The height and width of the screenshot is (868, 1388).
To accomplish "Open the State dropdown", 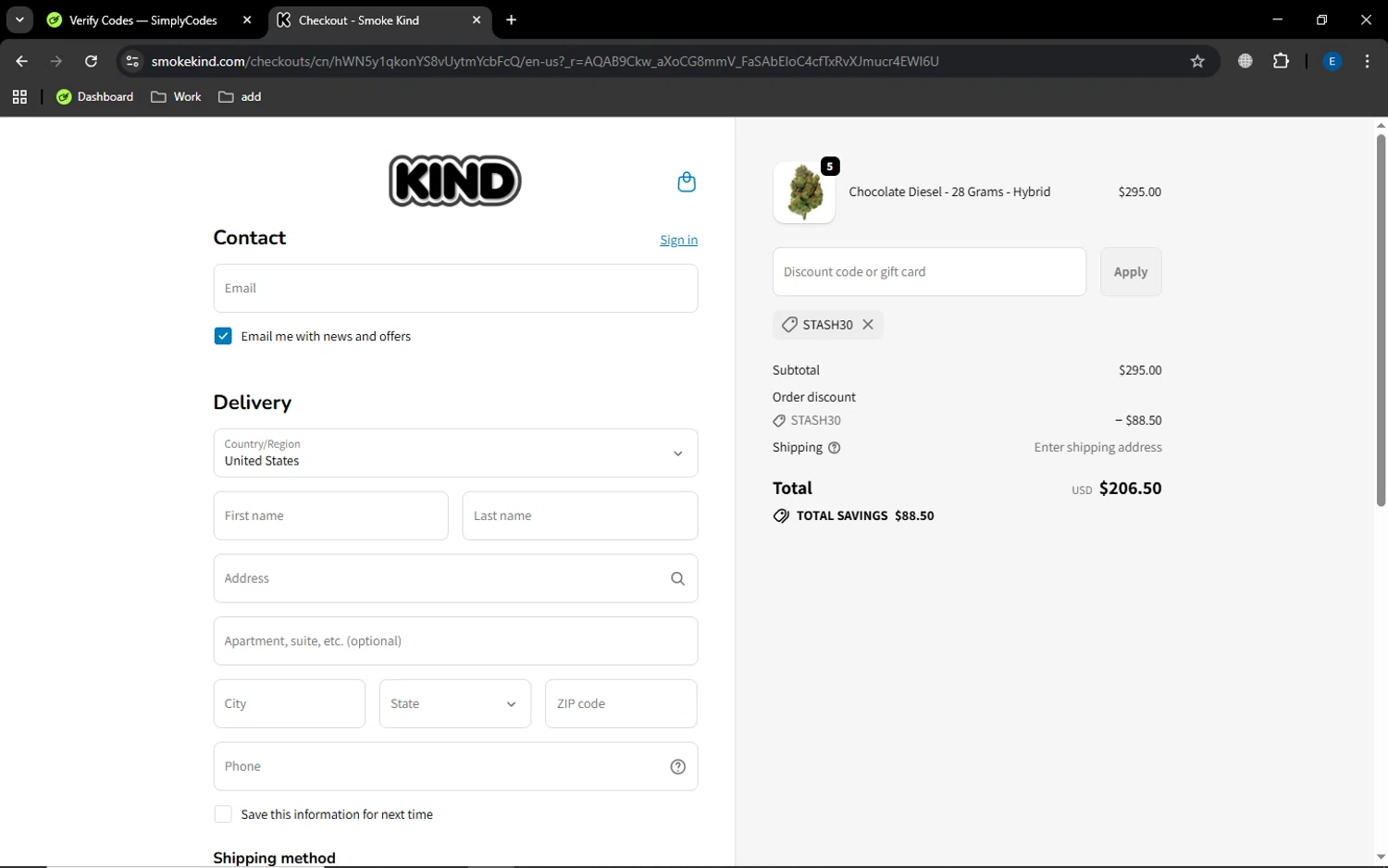I will [455, 703].
